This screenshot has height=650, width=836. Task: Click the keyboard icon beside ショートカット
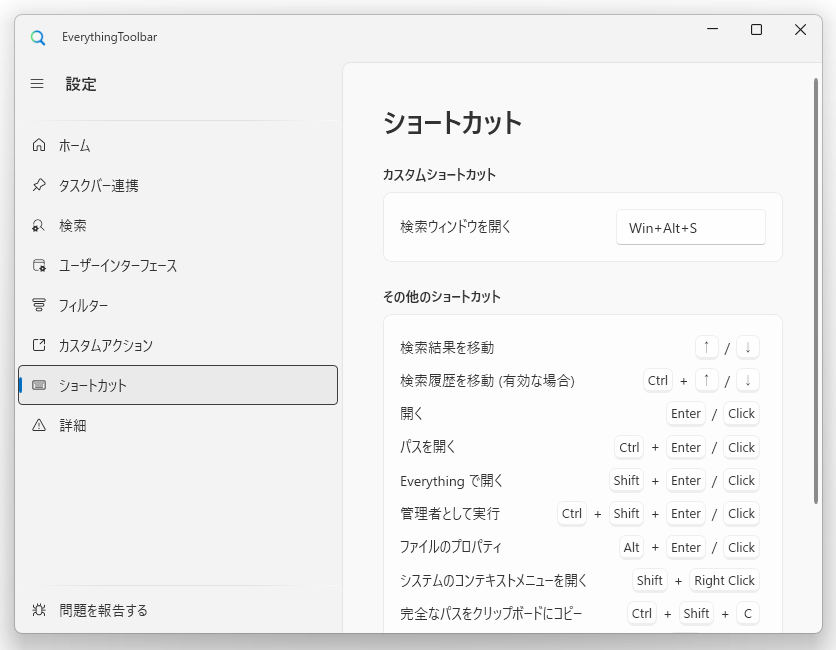(39, 385)
